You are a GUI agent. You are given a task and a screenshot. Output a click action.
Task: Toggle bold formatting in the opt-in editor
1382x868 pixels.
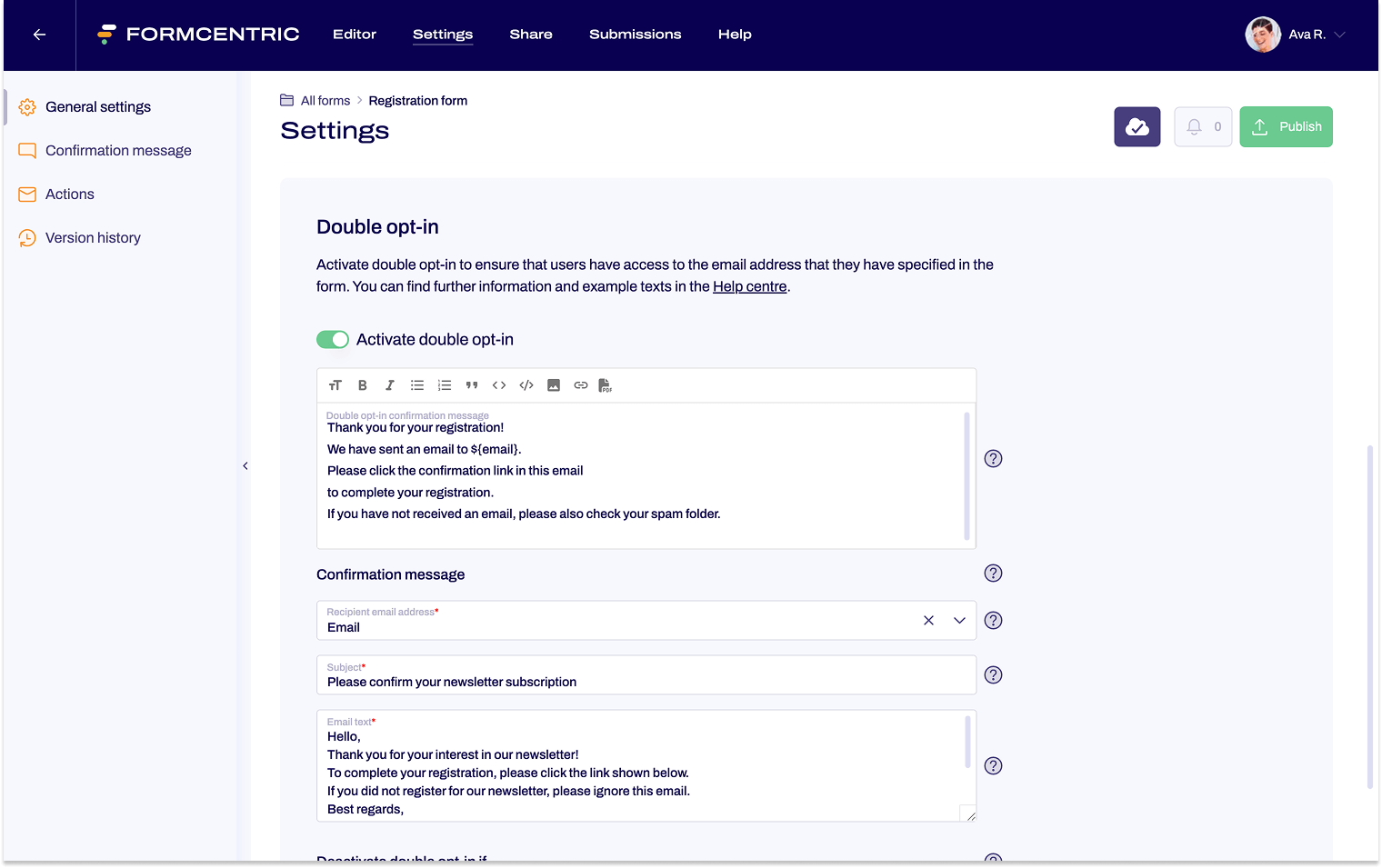[x=363, y=384]
